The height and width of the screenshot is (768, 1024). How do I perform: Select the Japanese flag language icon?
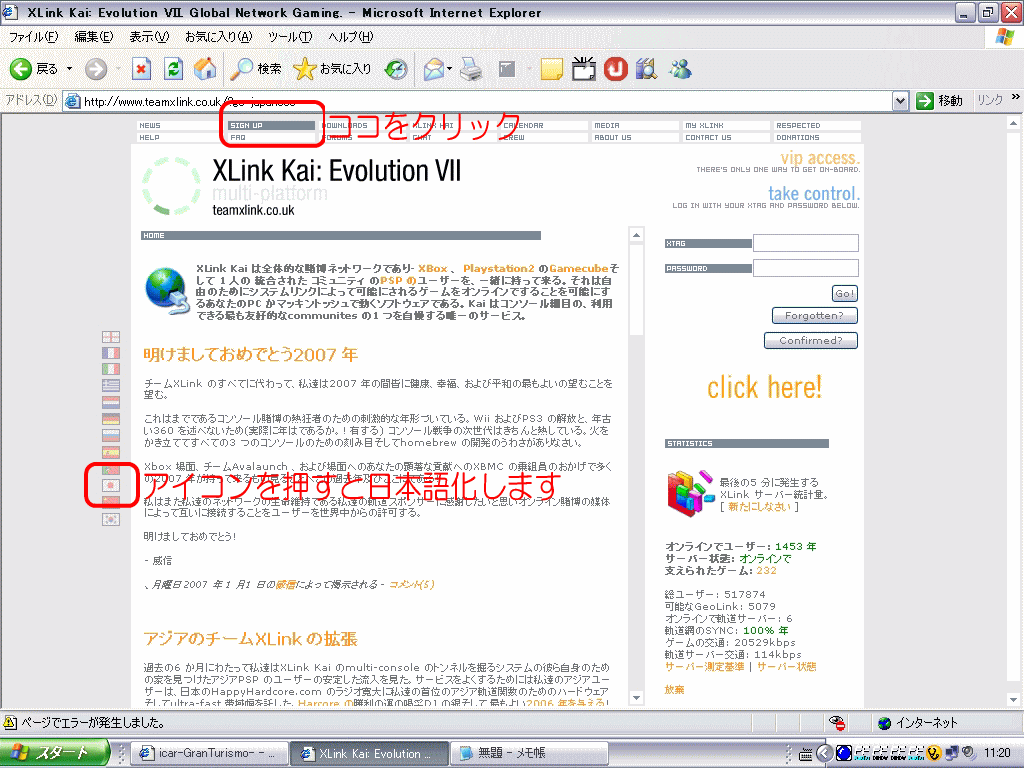tap(111, 485)
